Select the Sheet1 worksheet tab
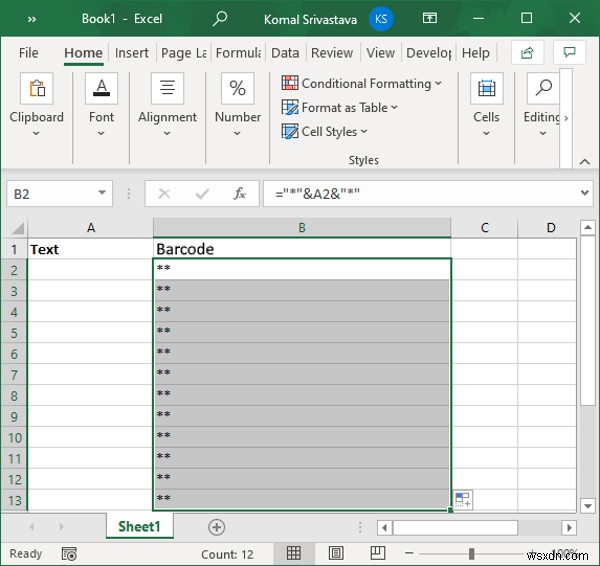 (139, 527)
